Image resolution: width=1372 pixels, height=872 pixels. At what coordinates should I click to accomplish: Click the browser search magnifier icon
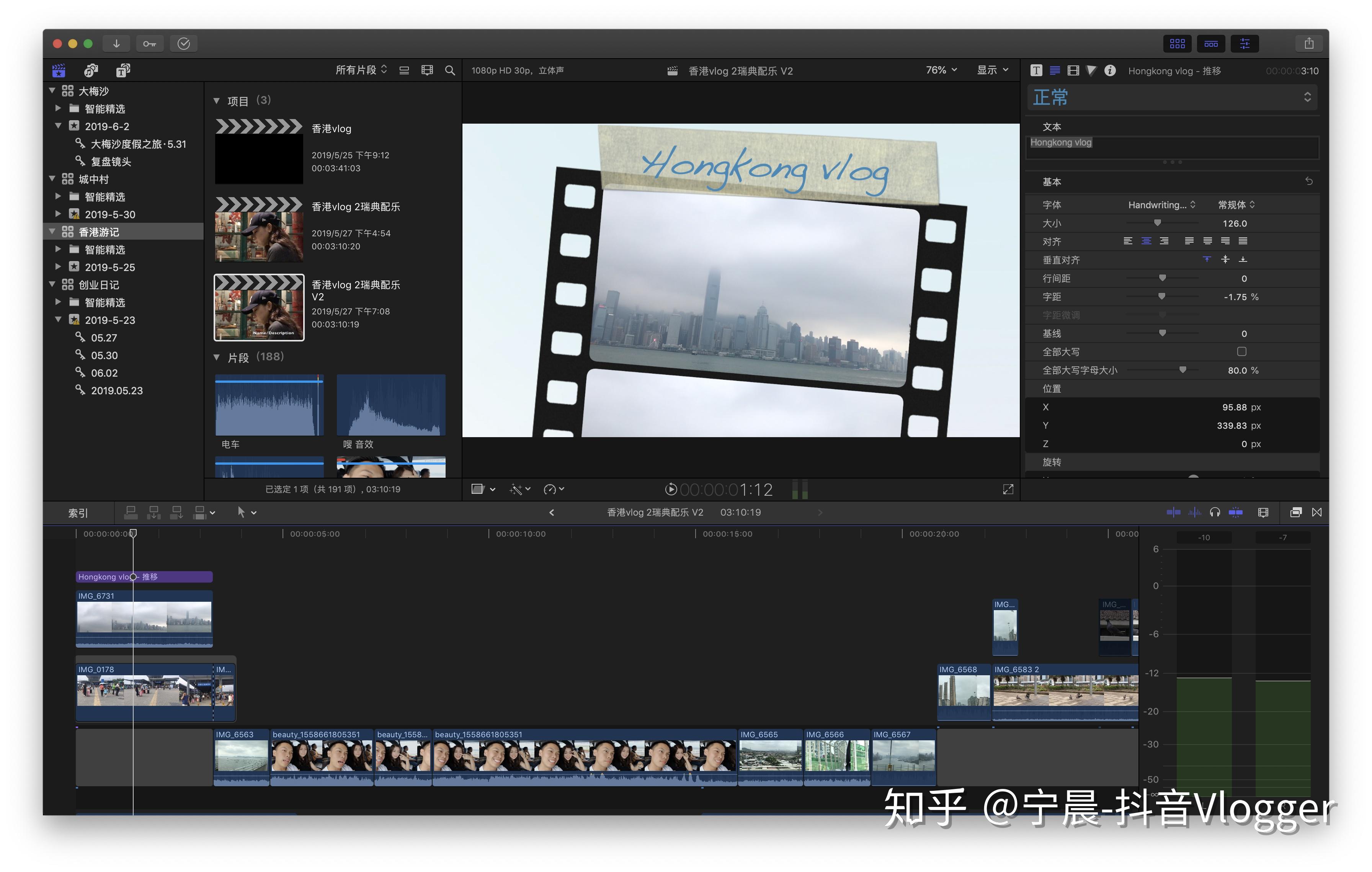pos(450,70)
